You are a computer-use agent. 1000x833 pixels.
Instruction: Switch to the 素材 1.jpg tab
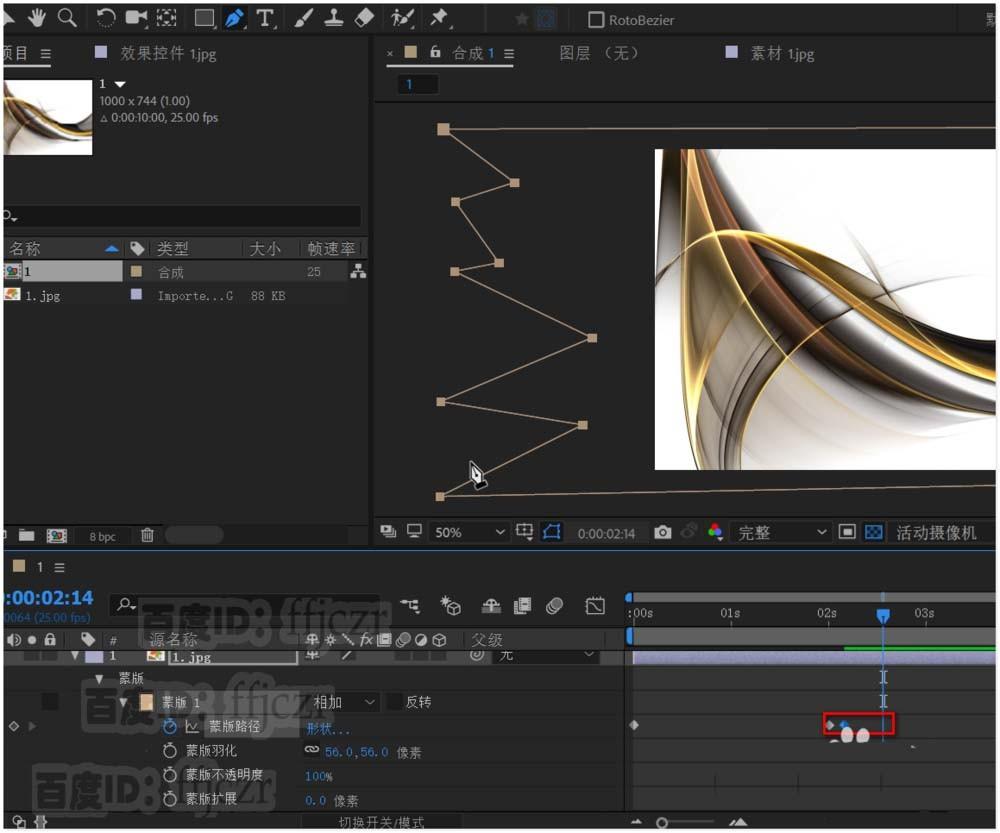pos(782,53)
